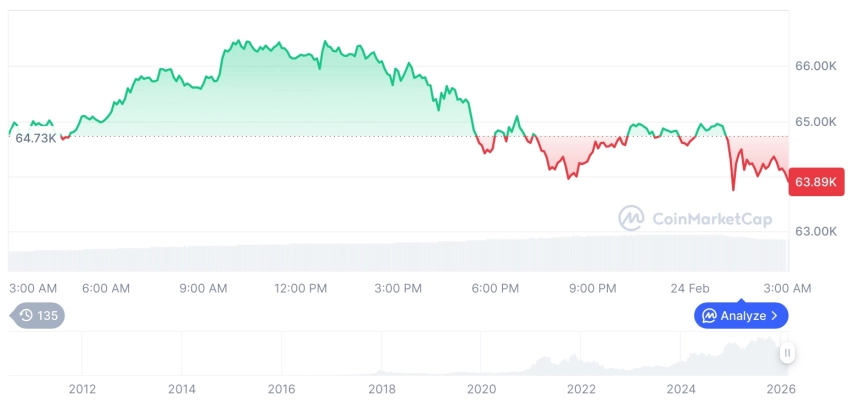Image resolution: width=860 pixels, height=401 pixels.
Task: Click the 12:00 PM time axis label
Action: 300,288
